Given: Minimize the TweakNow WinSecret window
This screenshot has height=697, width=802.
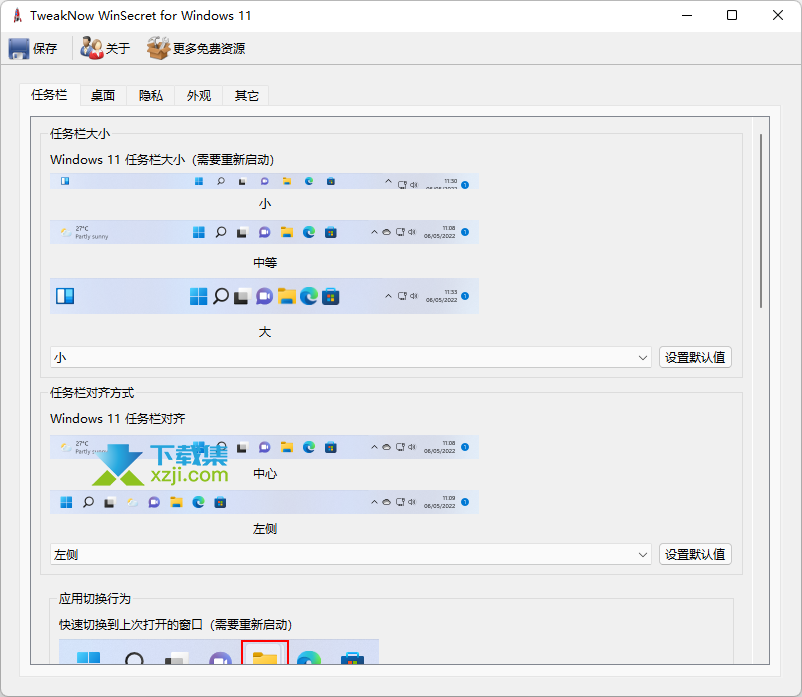Looking at the screenshot, I should coord(687,15).
